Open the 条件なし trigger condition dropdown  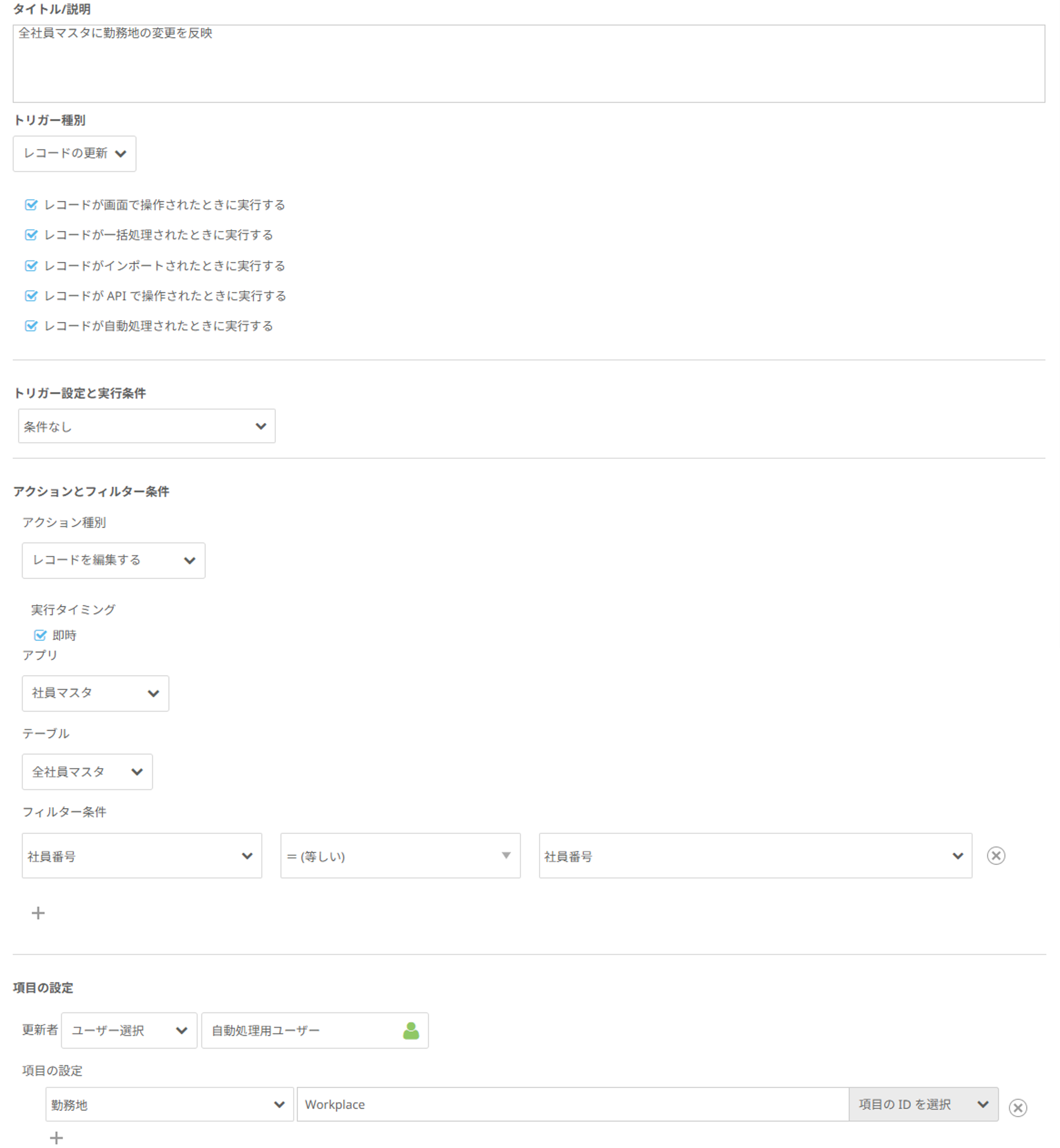(147, 426)
